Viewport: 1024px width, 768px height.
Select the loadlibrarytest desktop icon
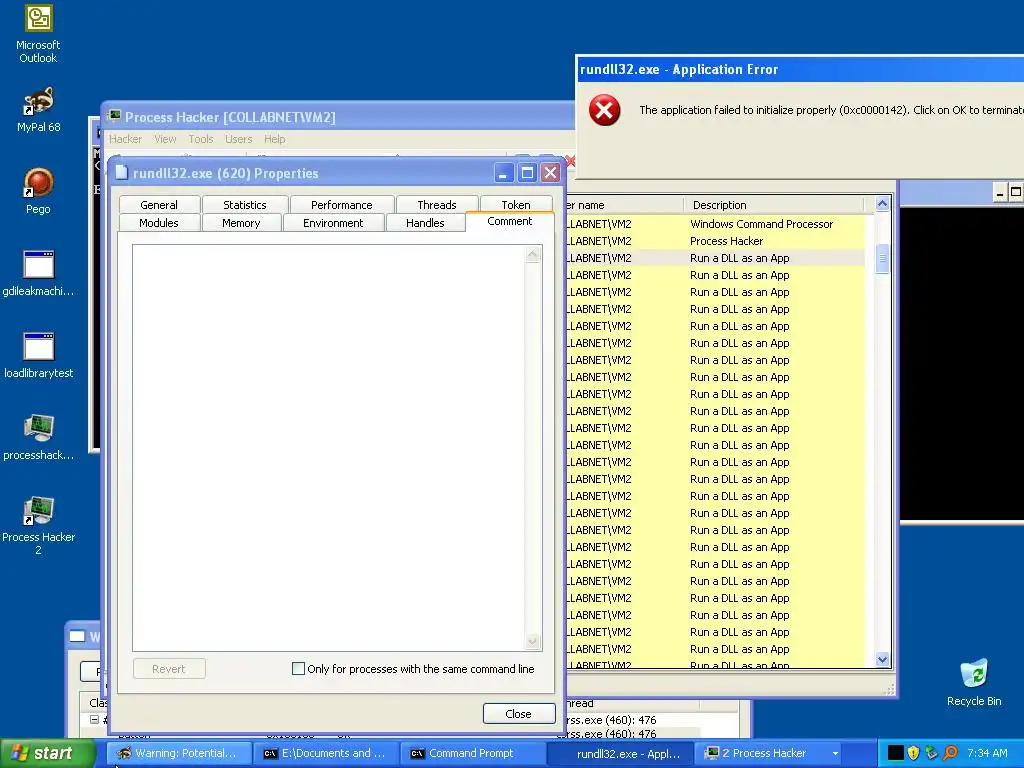(38, 355)
